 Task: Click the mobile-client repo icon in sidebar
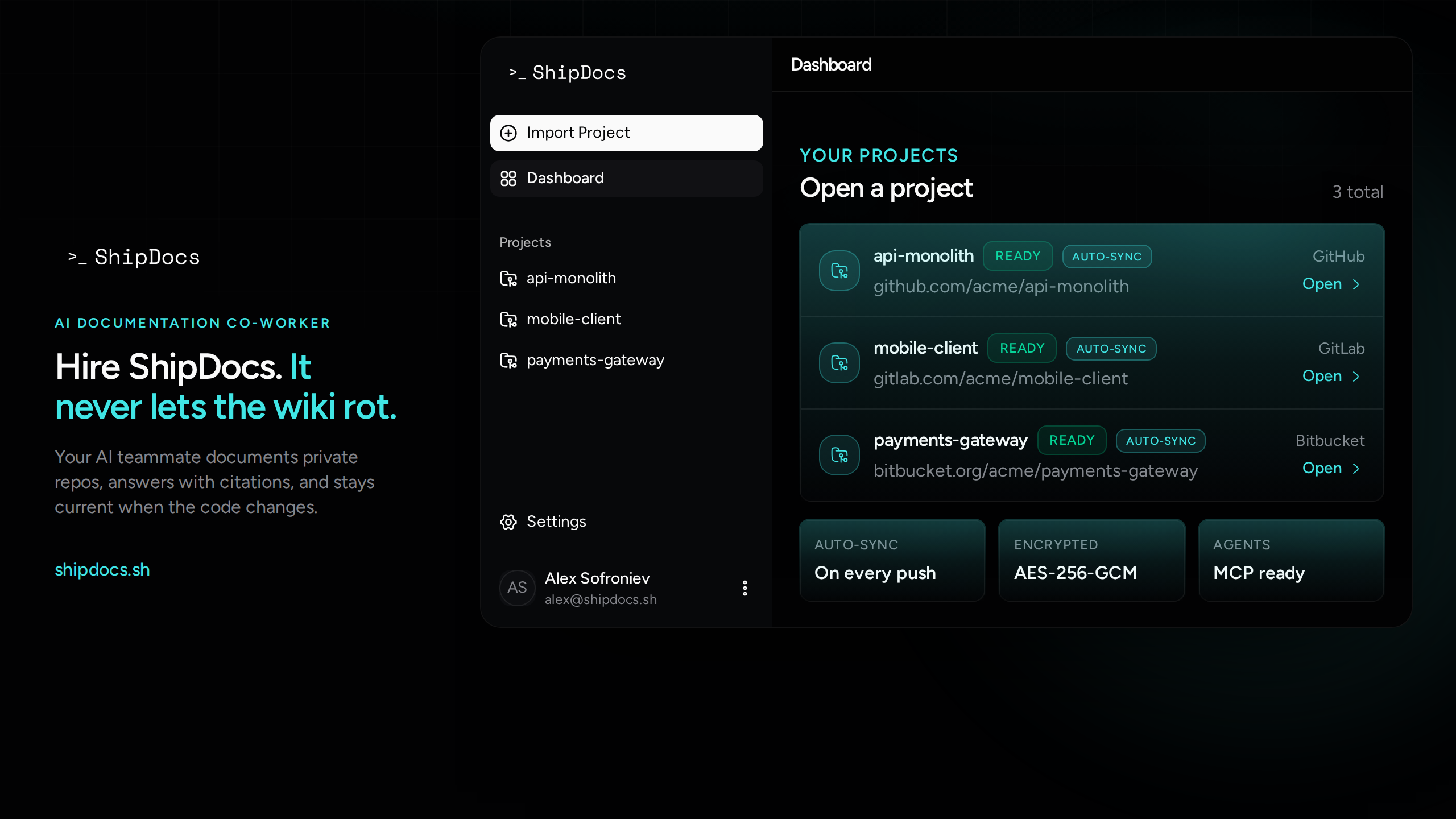tap(508, 320)
